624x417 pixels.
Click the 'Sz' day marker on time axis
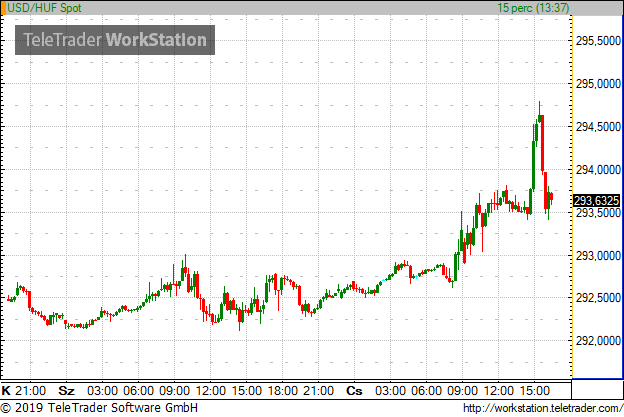66,391
